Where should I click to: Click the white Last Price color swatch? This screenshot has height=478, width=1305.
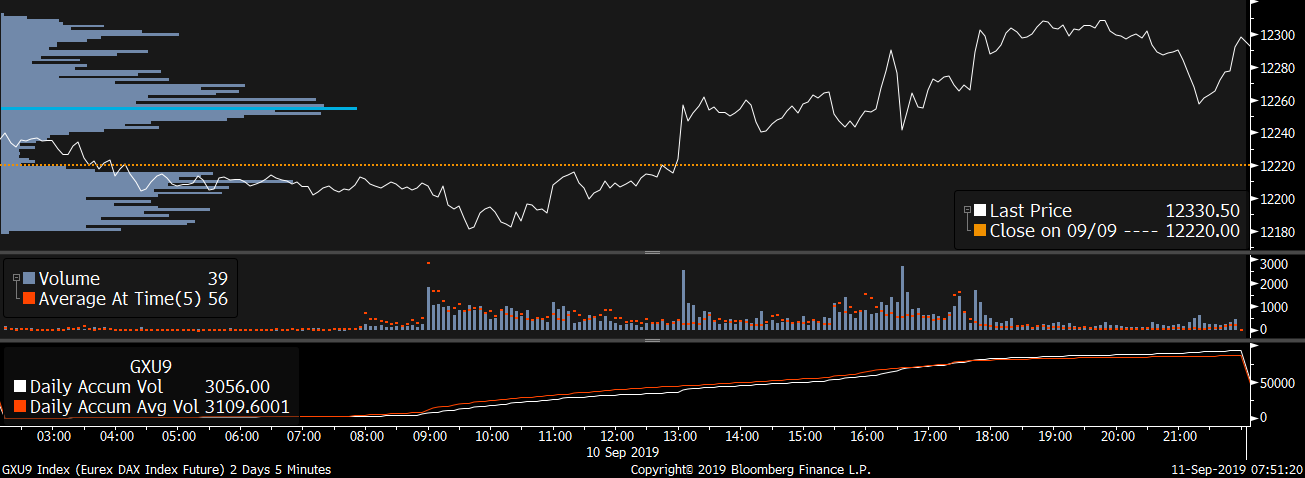click(980, 211)
